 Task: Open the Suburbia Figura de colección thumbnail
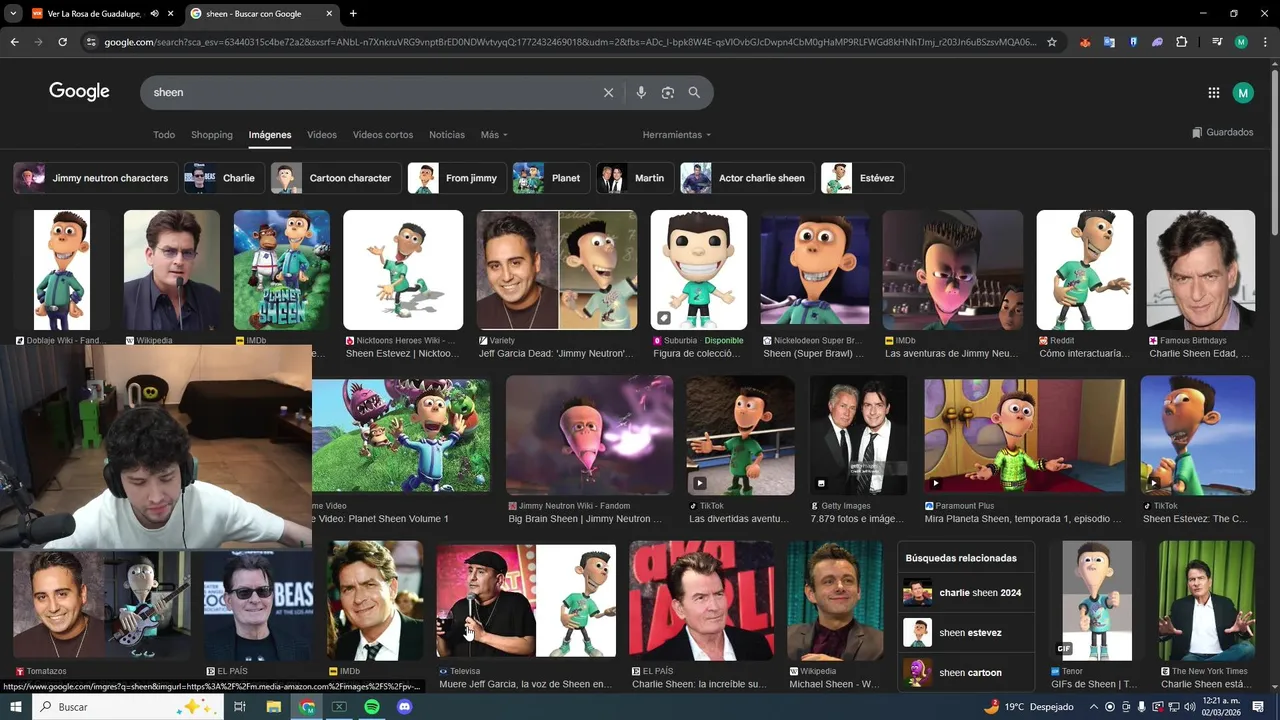click(699, 270)
